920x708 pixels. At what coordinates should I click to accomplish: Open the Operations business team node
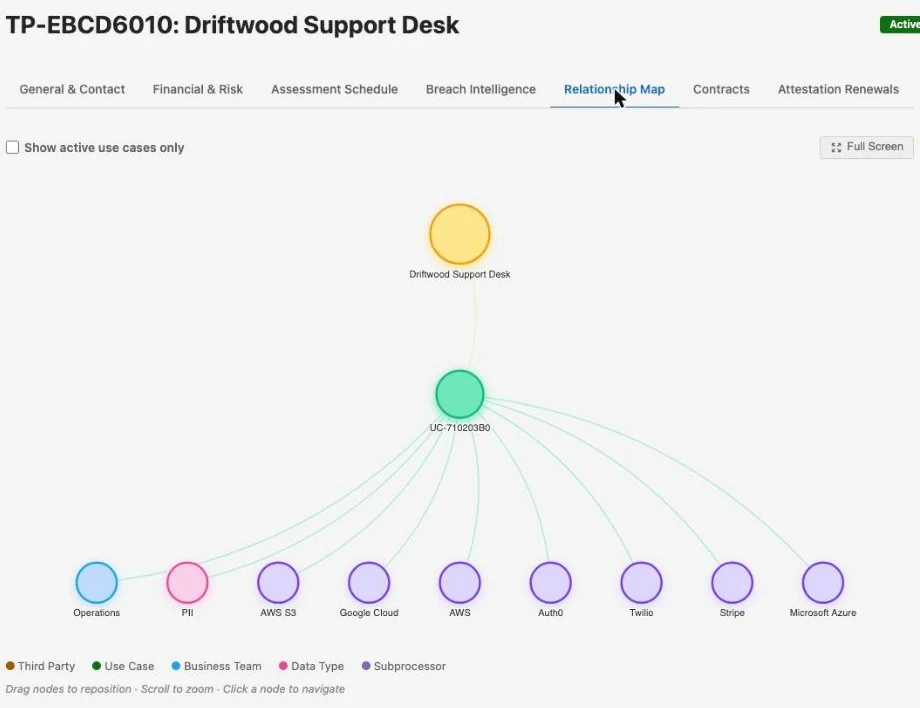96,582
